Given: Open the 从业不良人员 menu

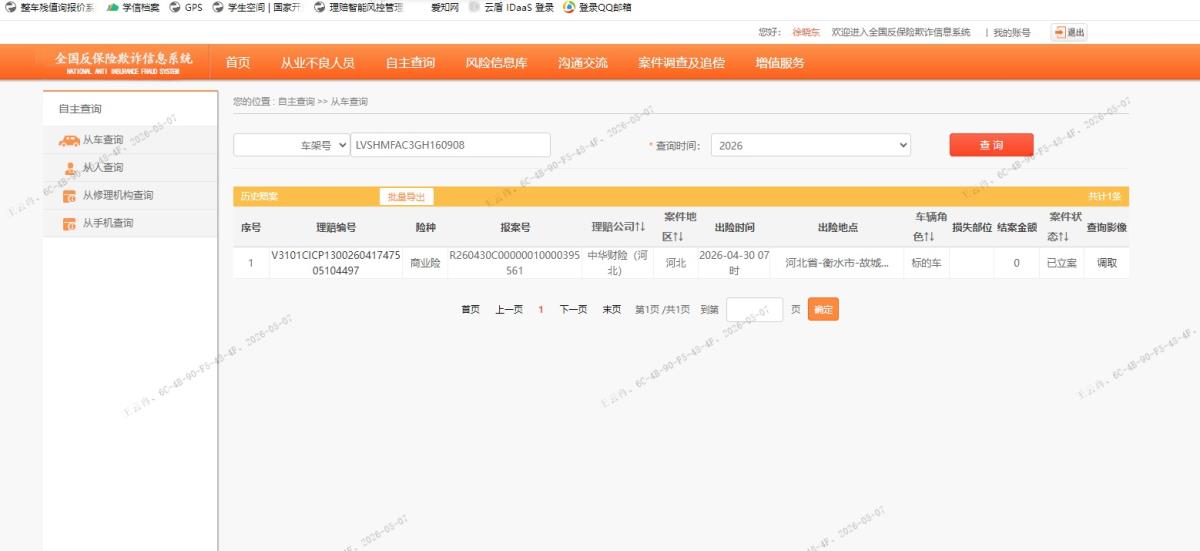Looking at the screenshot, I should pos(317,62).
